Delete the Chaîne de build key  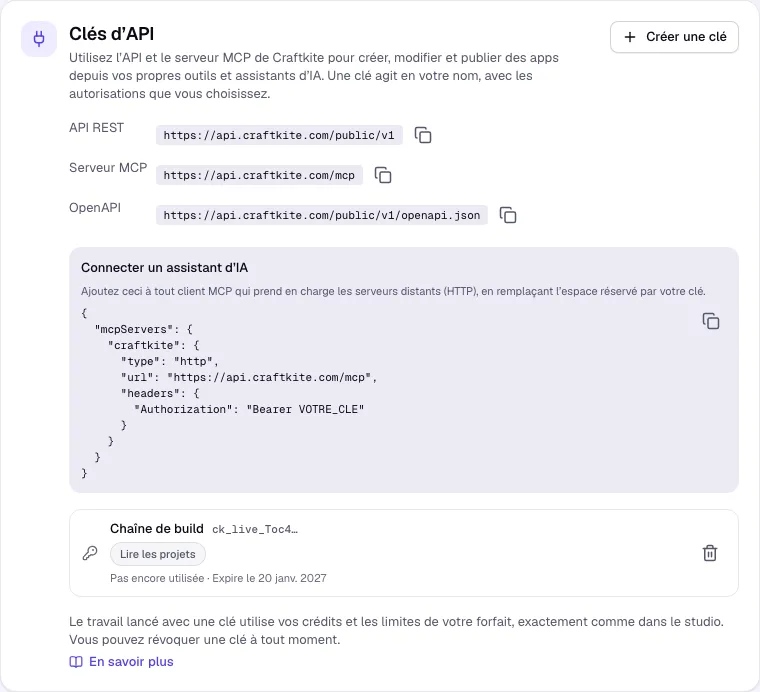tap(710, 553)
